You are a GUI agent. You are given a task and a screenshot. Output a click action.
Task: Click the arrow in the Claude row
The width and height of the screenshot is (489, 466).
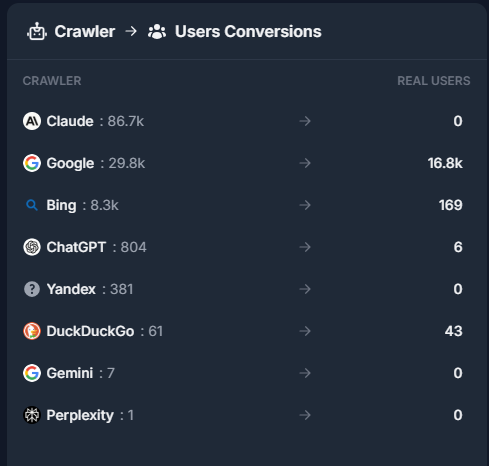pos(305,121)
